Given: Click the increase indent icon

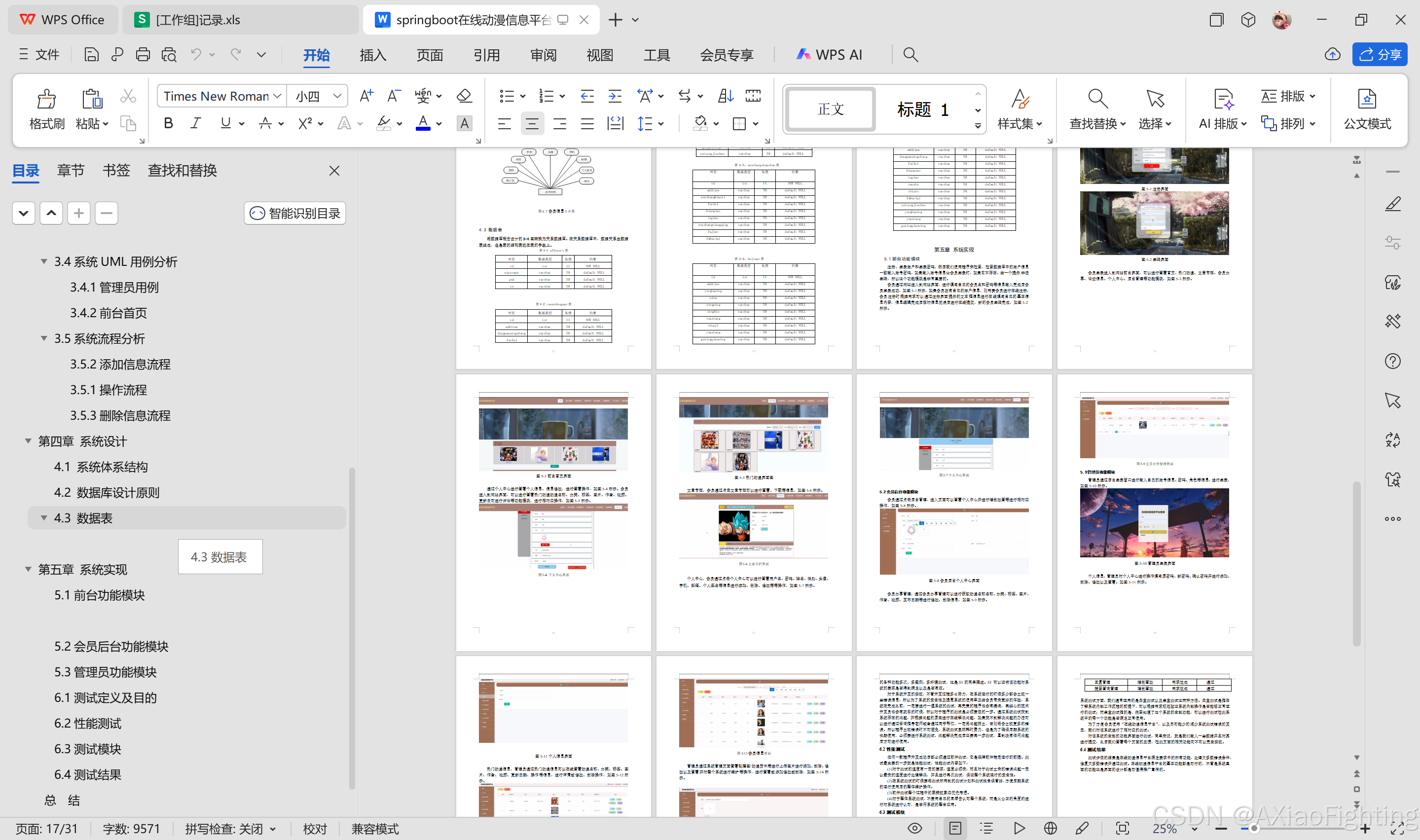Looking at the screenshot, I should [615, 96].
